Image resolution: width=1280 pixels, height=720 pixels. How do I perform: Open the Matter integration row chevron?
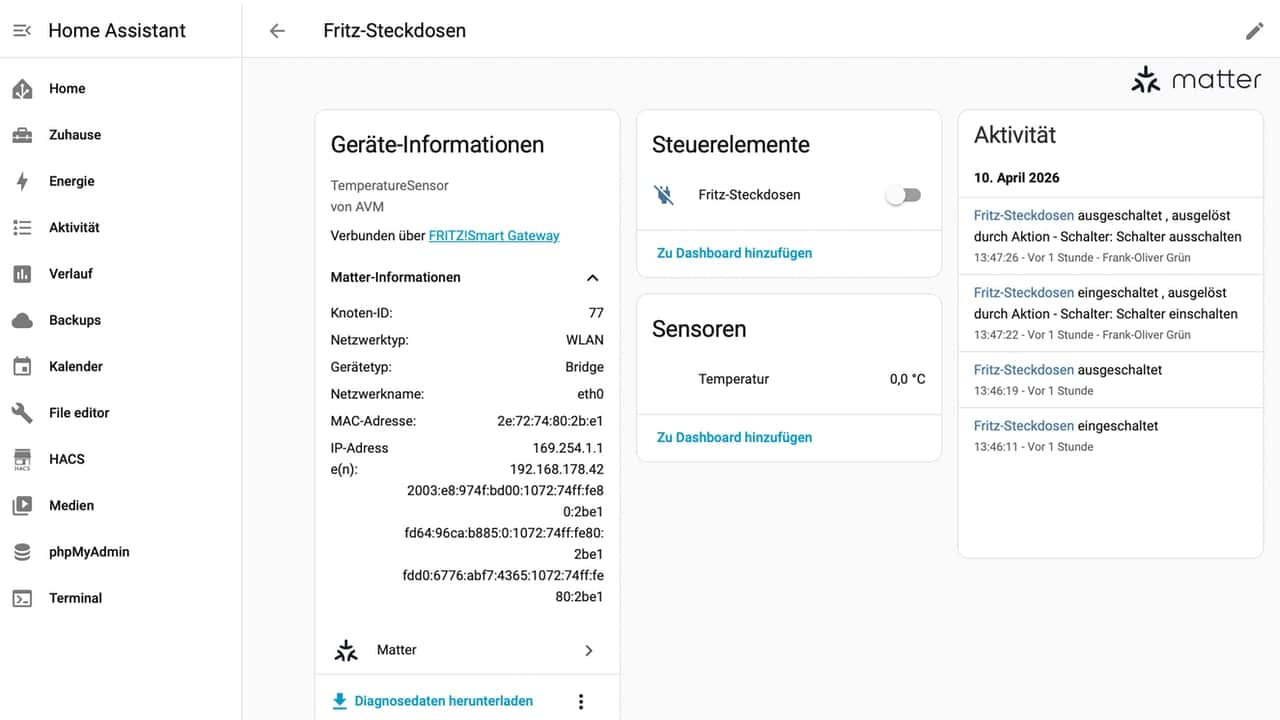tap(588, 651)
